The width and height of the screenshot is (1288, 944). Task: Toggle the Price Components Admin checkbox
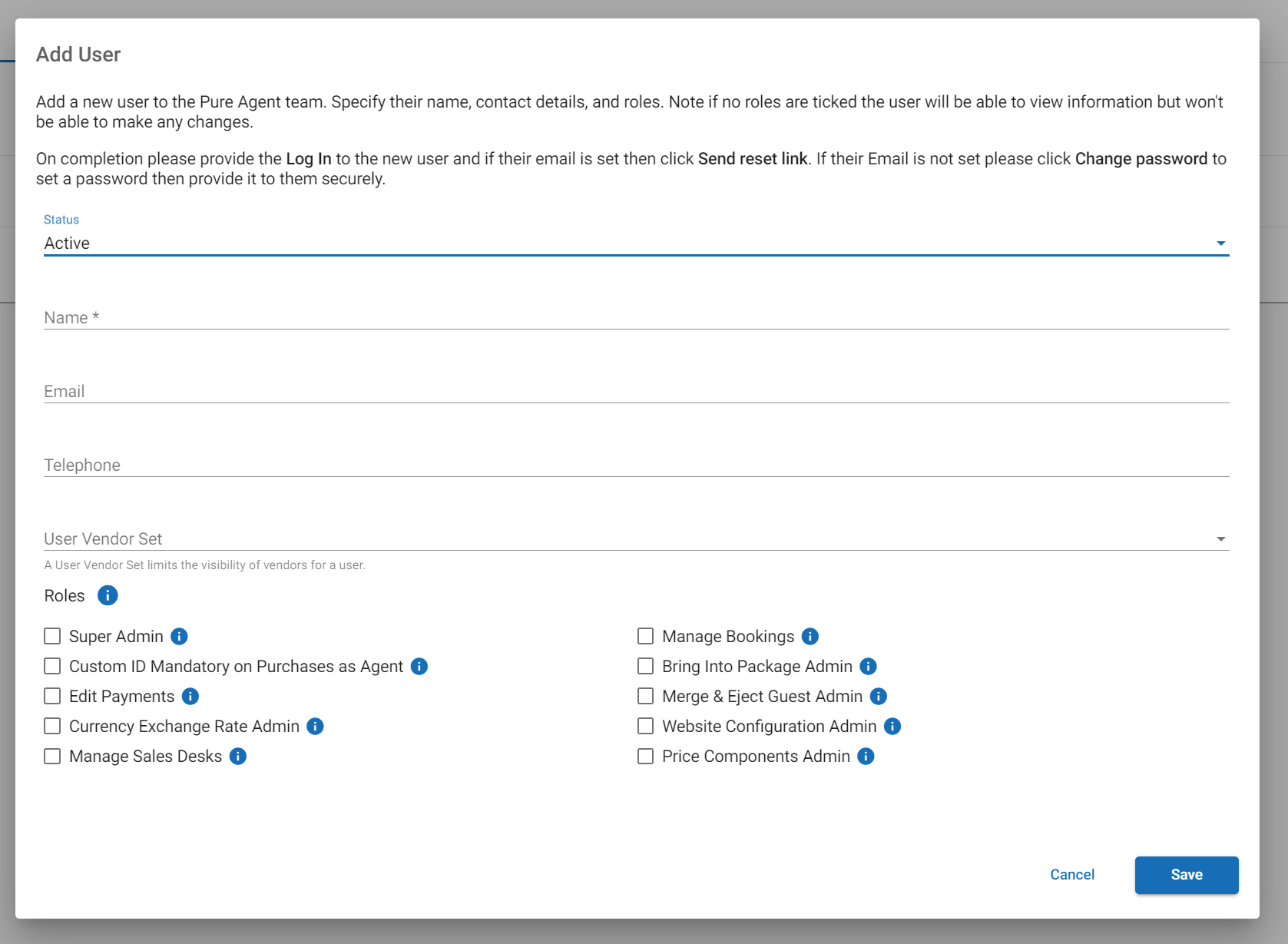[645, 756]
